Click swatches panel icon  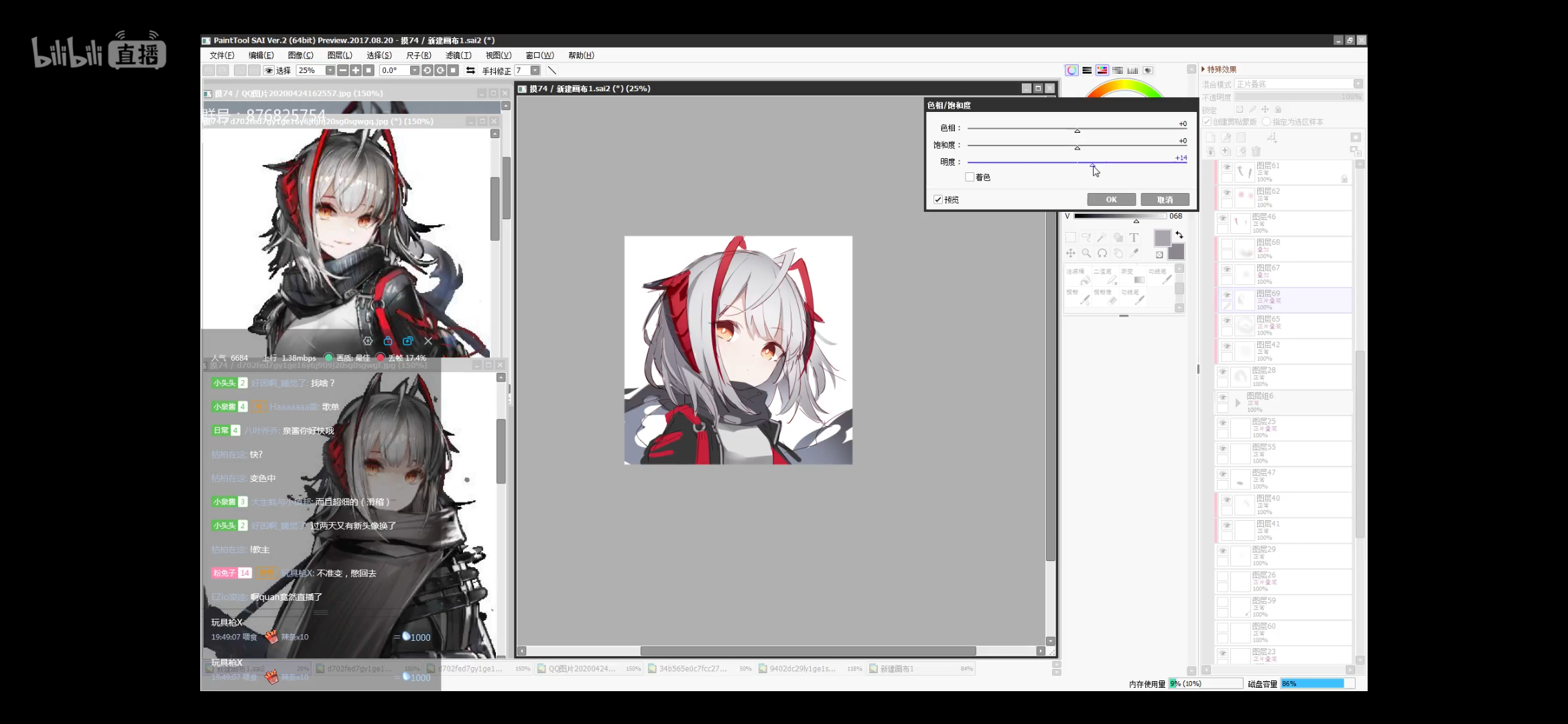[x=1132, y=70]
